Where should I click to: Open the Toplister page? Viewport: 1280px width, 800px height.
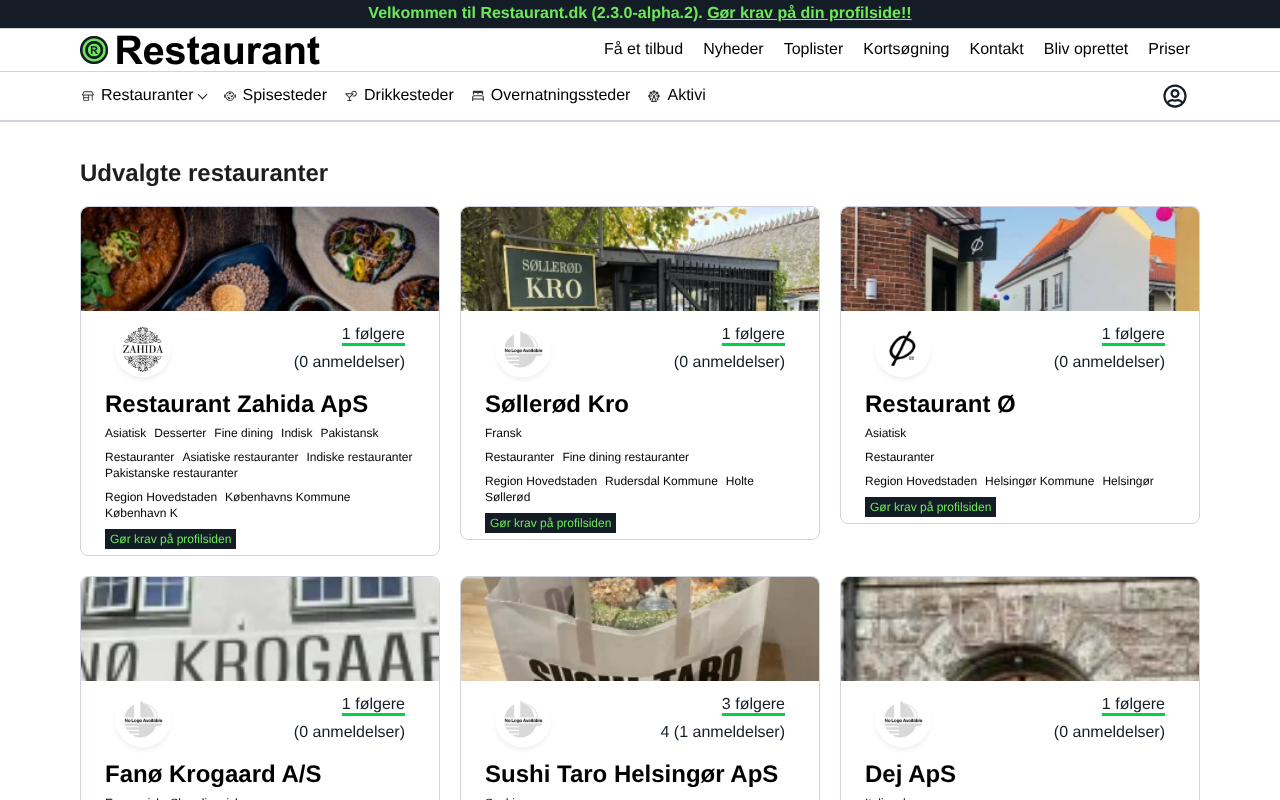click(813, 49)
